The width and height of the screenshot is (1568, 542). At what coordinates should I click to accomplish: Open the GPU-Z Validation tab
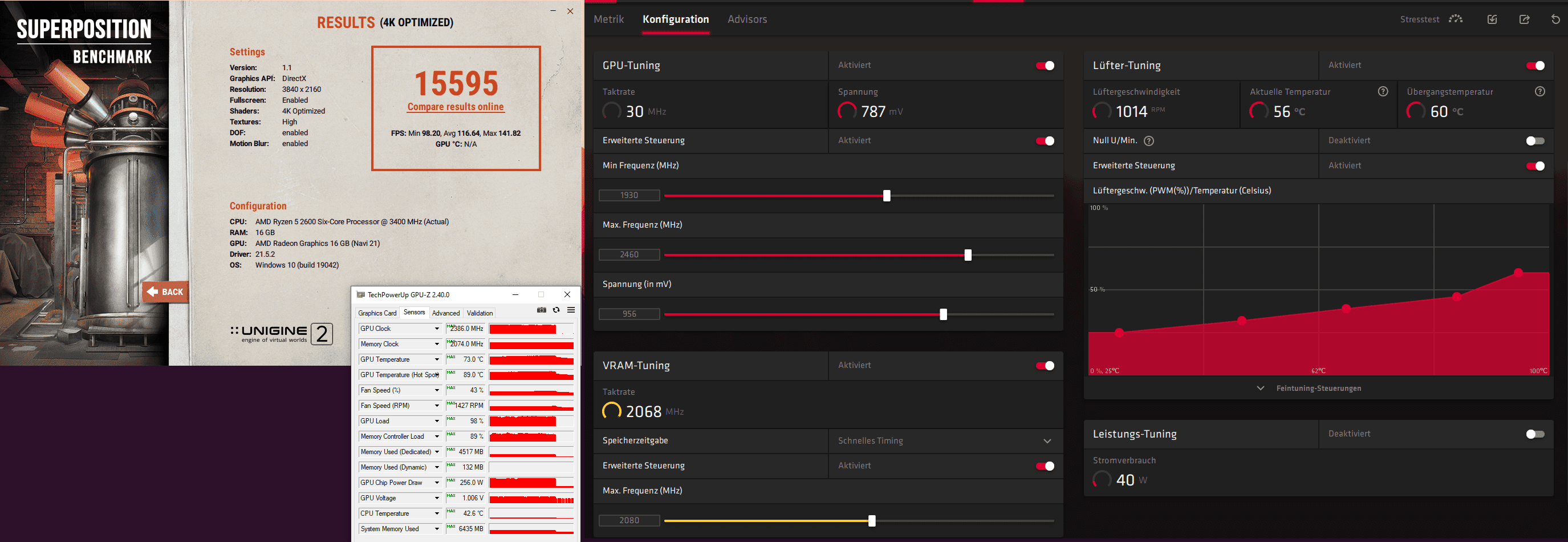[x=480, y=313]
